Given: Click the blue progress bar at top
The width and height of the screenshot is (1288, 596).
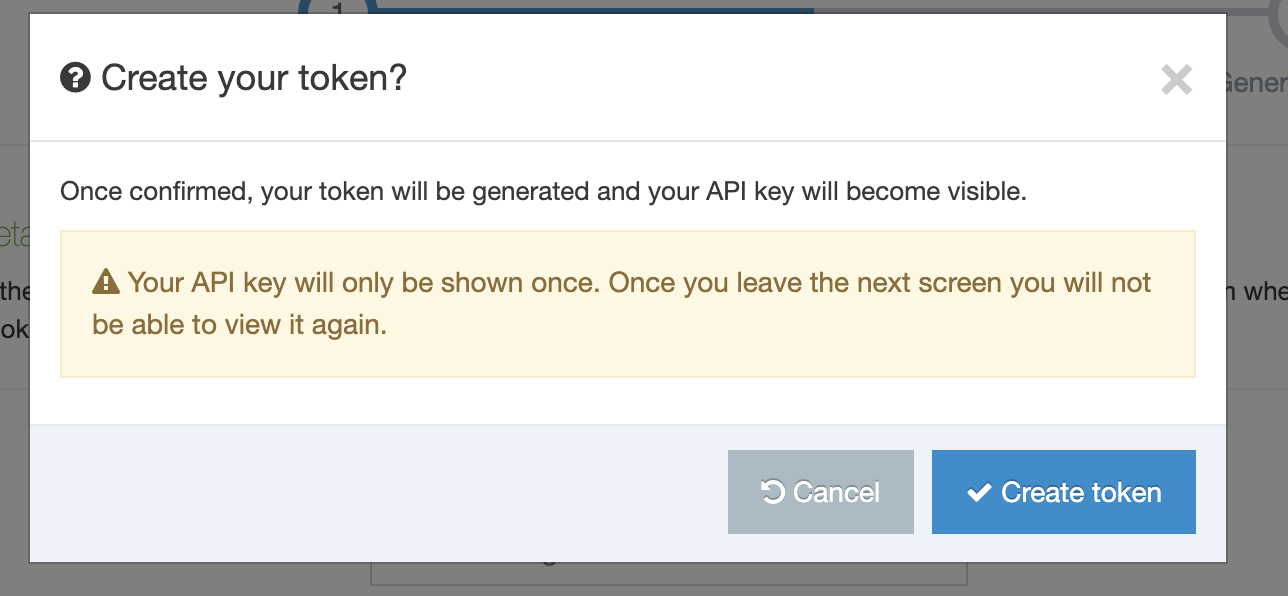Looking at the screenshot, I should pyautogui.click(x=600, y=7).
